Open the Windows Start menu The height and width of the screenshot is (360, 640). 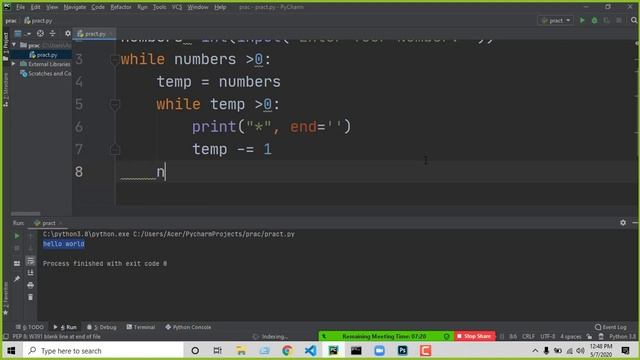(11, 351)
